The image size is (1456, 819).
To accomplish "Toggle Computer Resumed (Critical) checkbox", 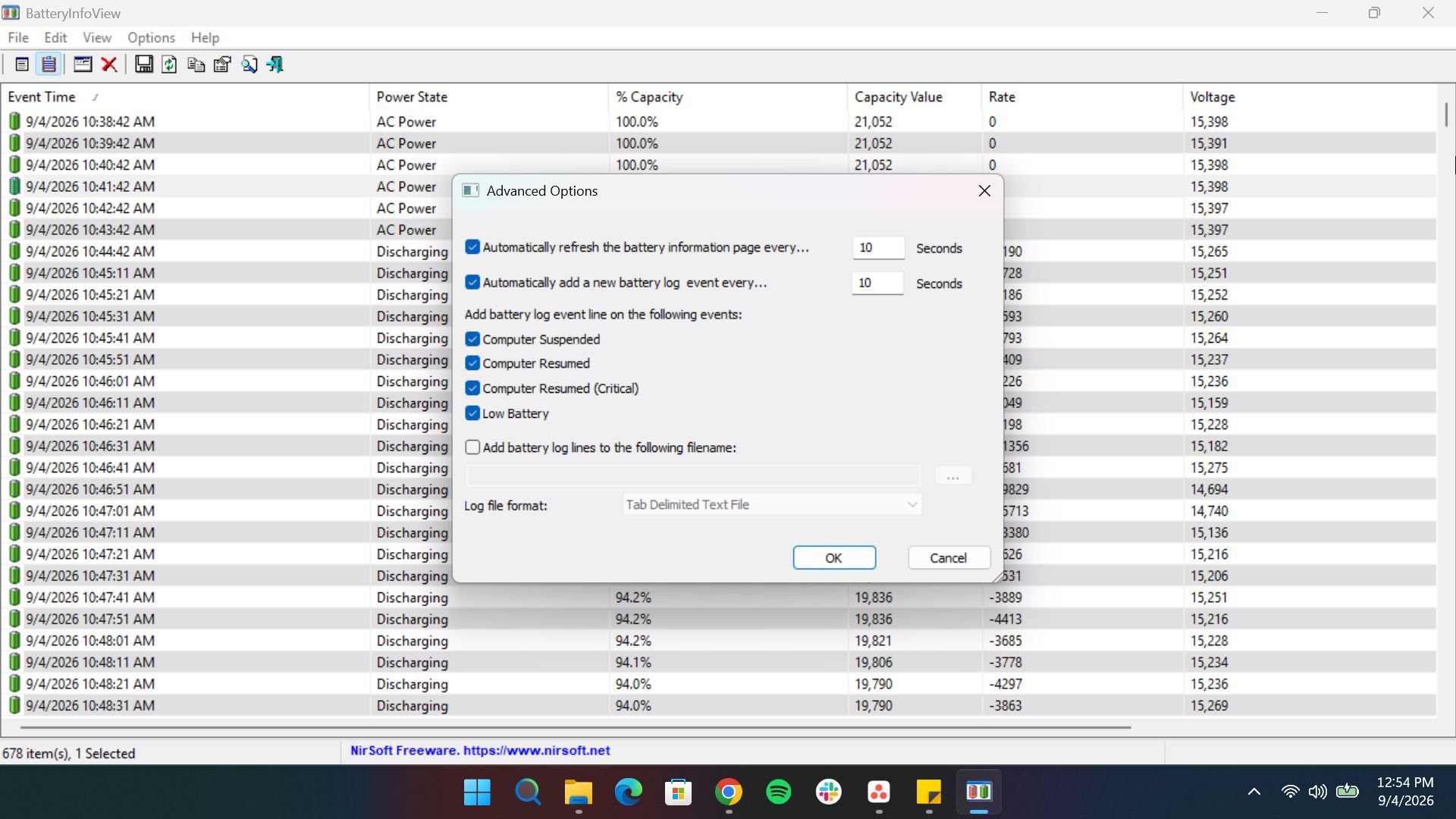I will click(x=472, y=388).
